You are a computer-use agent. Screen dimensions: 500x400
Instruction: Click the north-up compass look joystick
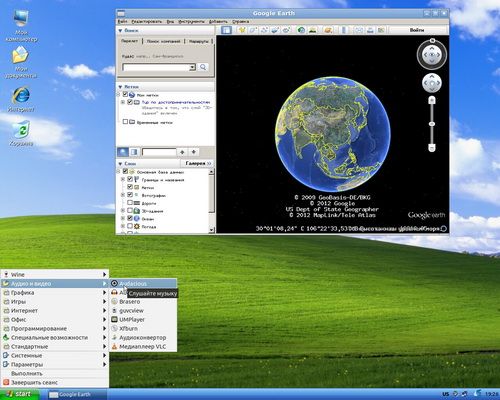pos(432,55)
